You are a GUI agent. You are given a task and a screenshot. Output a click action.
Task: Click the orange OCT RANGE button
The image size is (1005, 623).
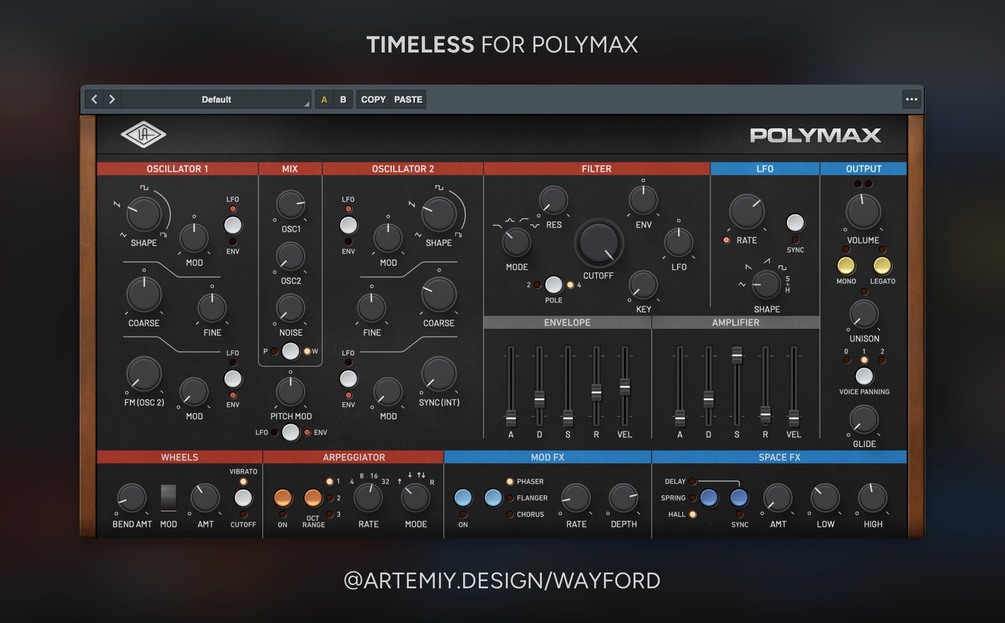click(x=313, y=498)
